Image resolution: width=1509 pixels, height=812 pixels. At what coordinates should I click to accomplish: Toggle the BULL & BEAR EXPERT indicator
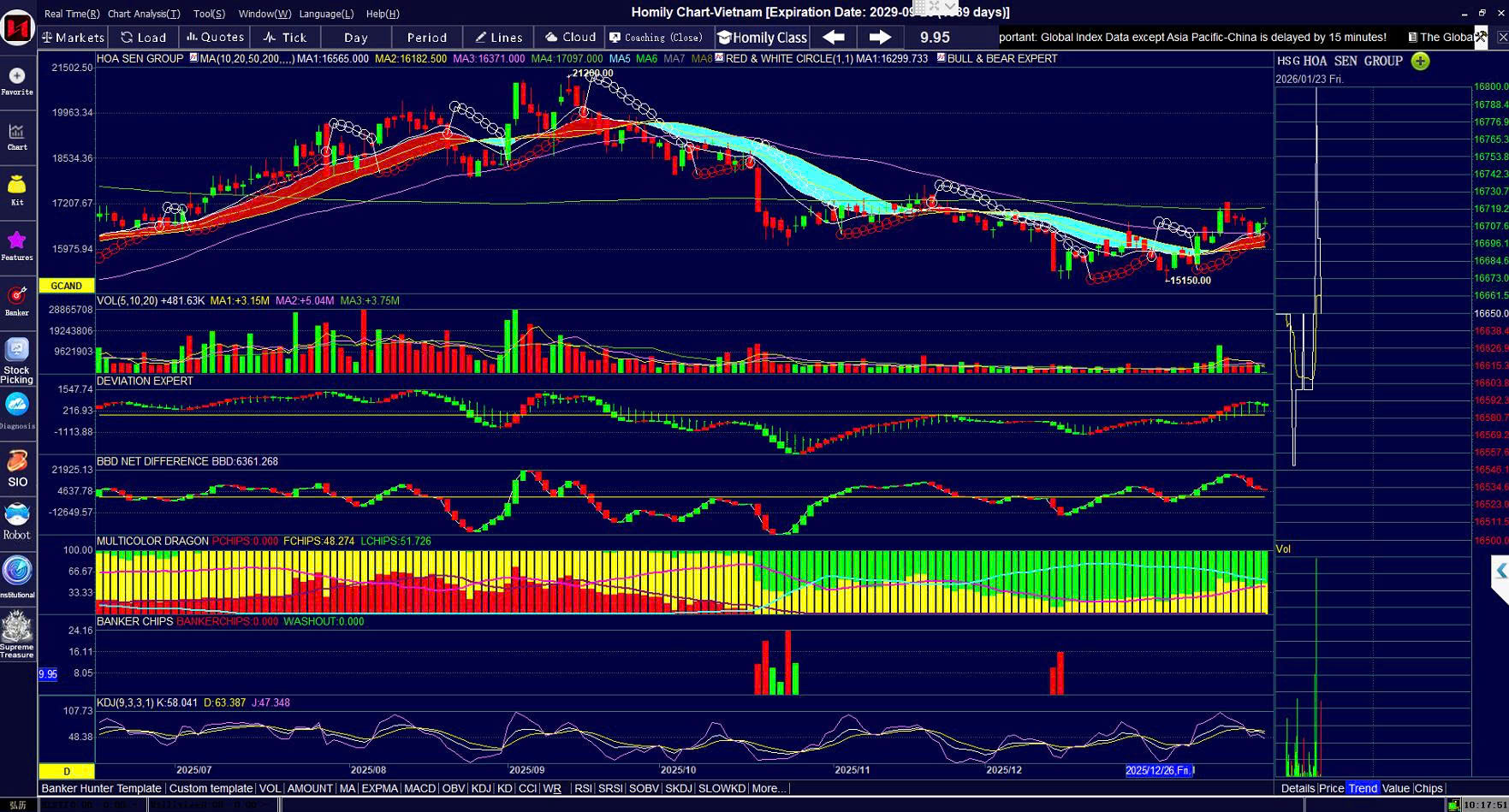[x=997, y=58]
